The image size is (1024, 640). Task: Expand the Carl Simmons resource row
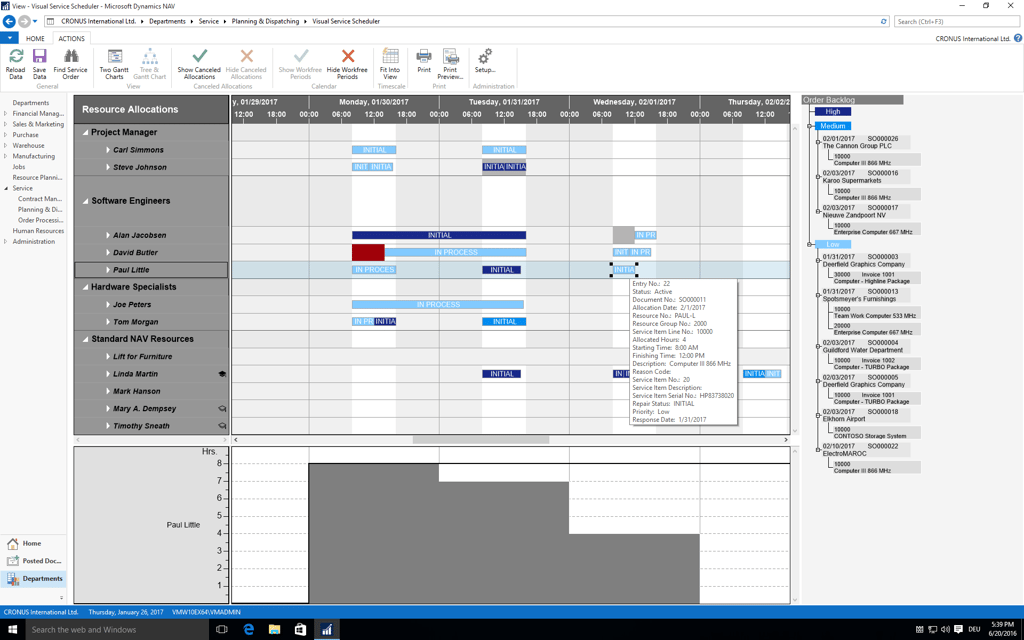pyautogui.click(x=108, y=150)
